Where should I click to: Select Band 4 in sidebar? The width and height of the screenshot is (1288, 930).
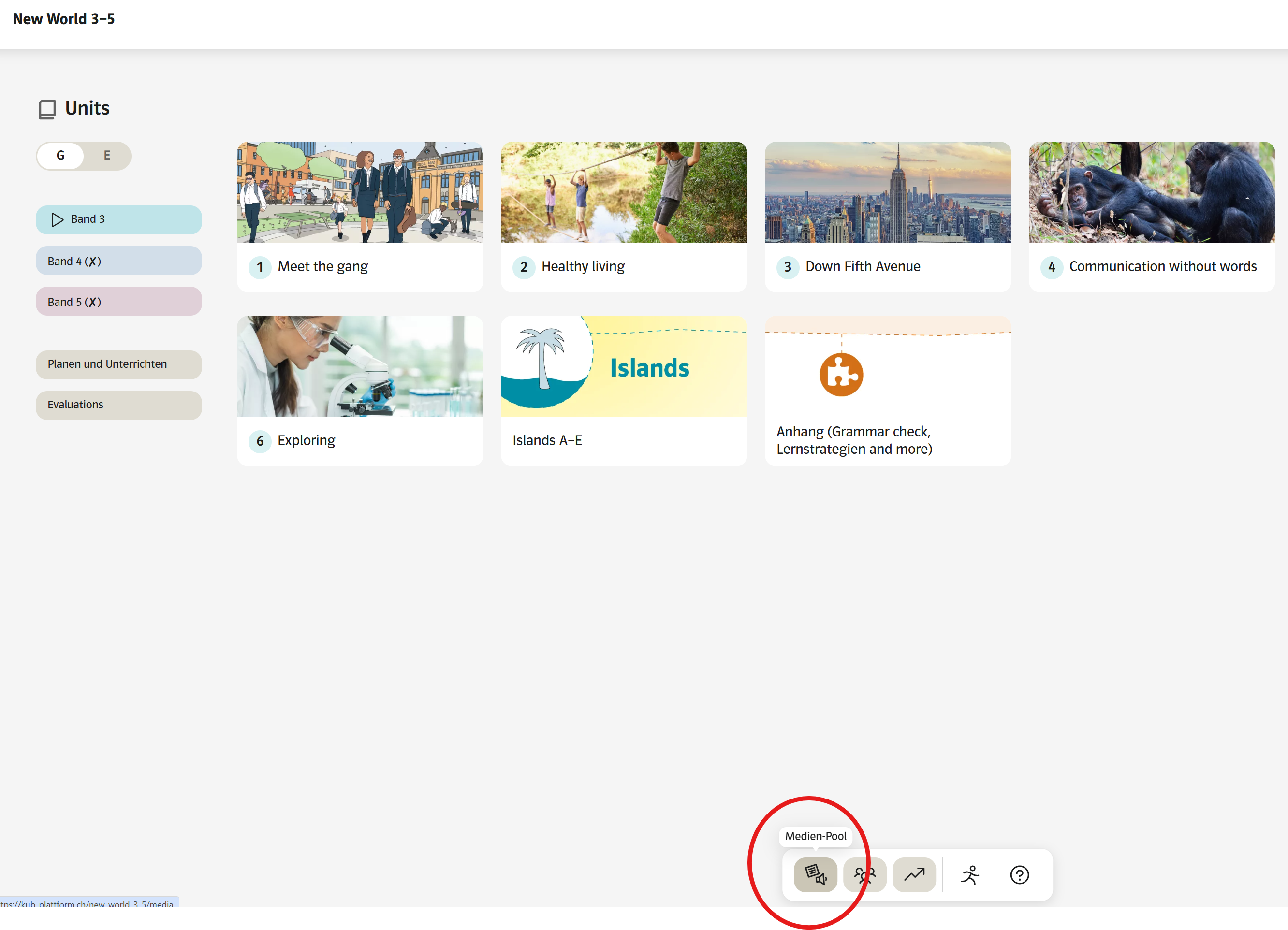point(118,261)
